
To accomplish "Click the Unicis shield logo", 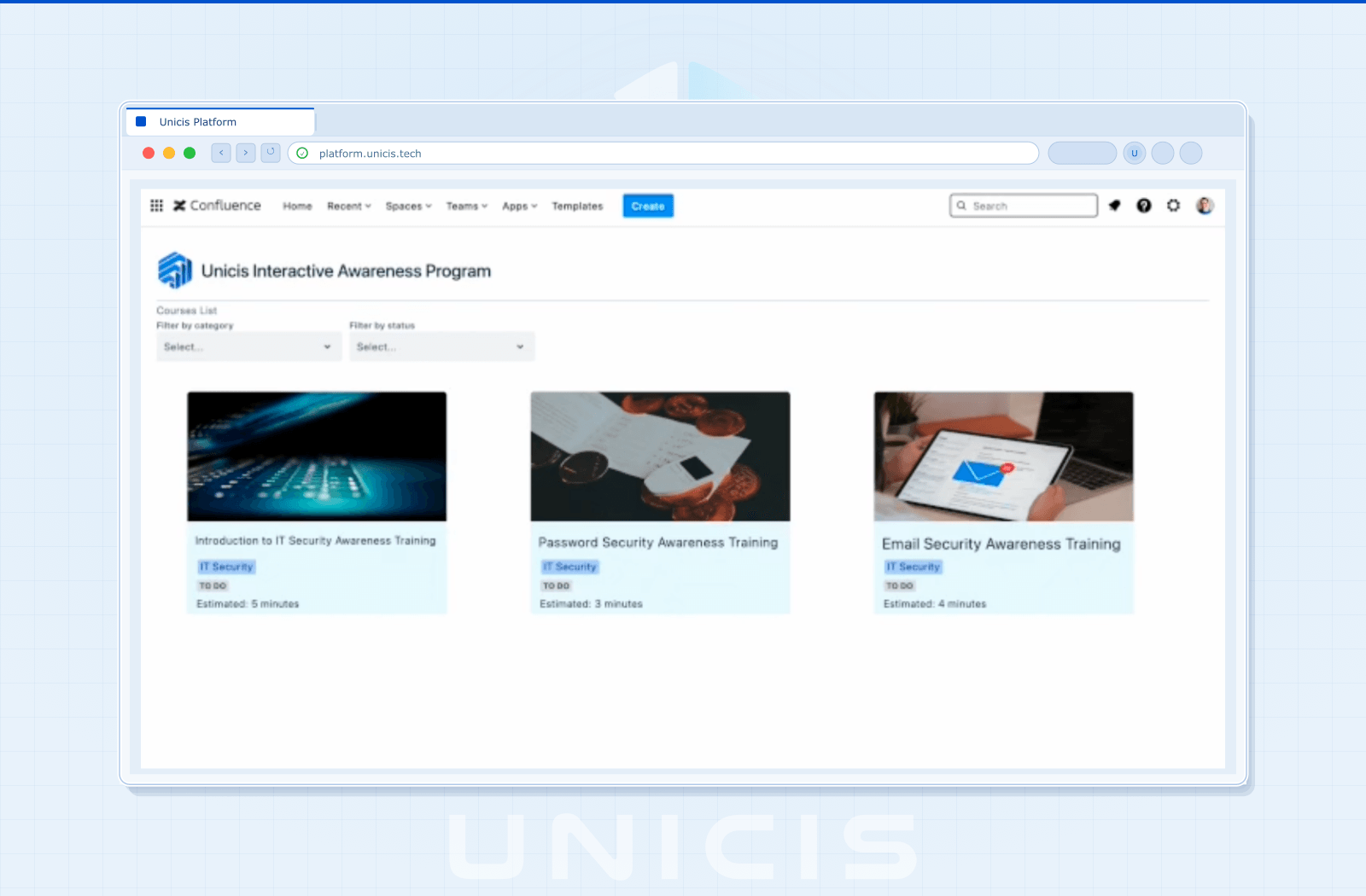I will pyautogui.click(x=175, y=271).
